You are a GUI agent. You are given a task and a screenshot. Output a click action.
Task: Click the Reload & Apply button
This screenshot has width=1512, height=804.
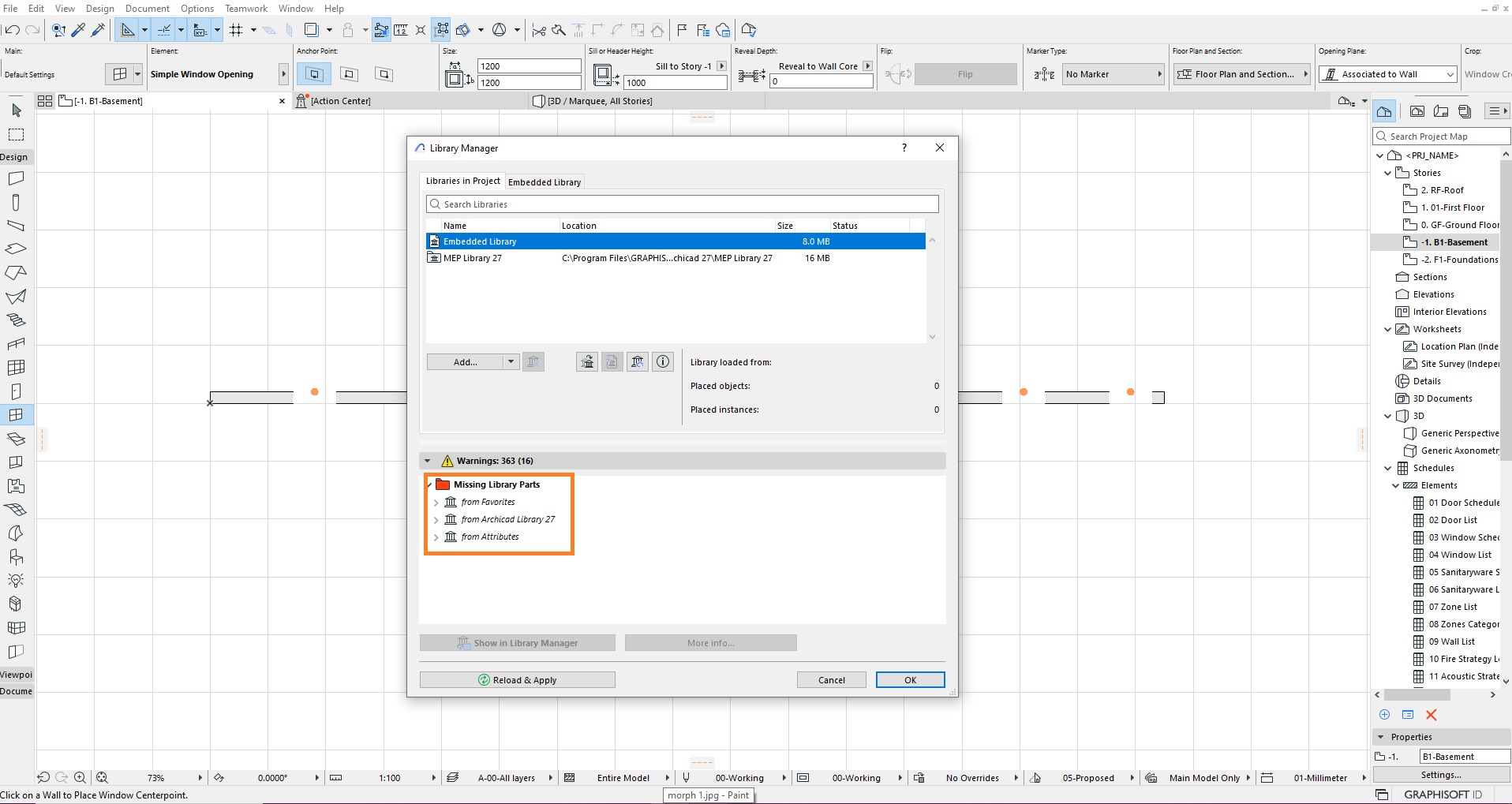point(518,680)
